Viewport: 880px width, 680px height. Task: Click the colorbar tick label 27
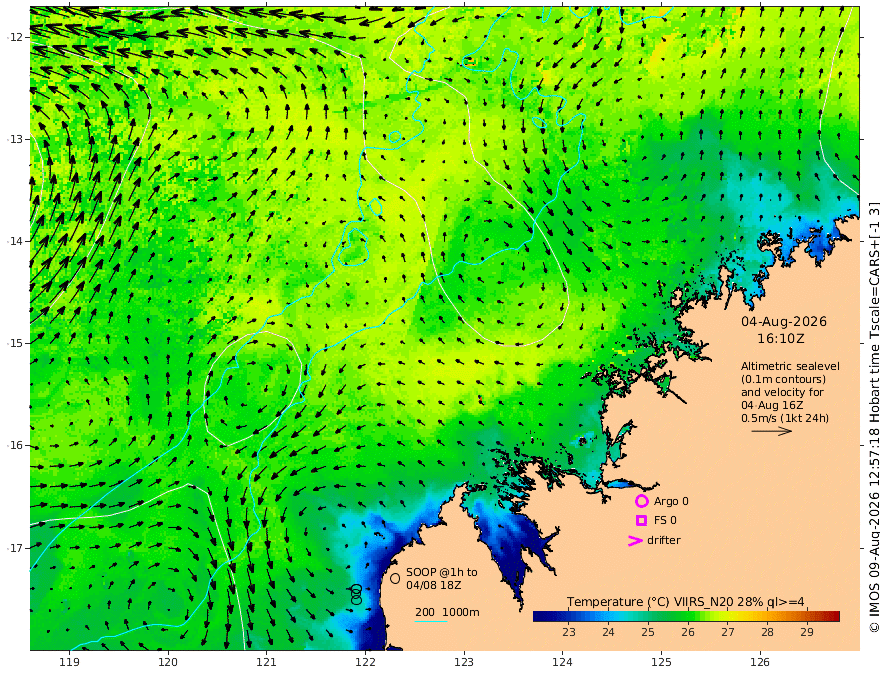click(728, 632)
